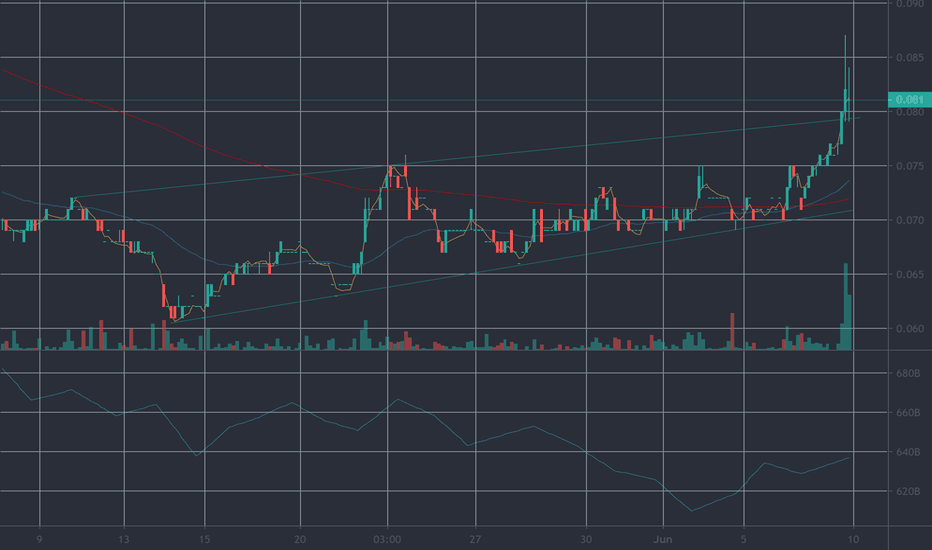Click the date label 30 on the time axis
932x550 pixels.
point(586,539)
